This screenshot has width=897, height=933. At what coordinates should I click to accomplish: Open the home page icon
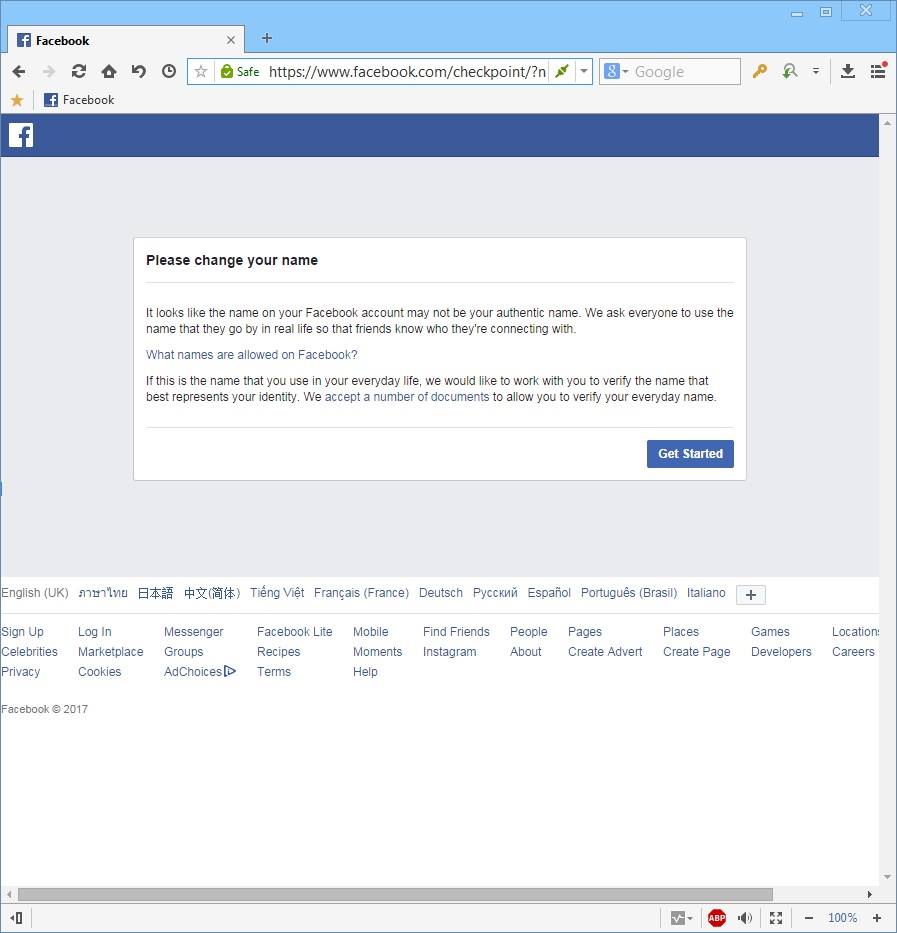click(109, 71)
